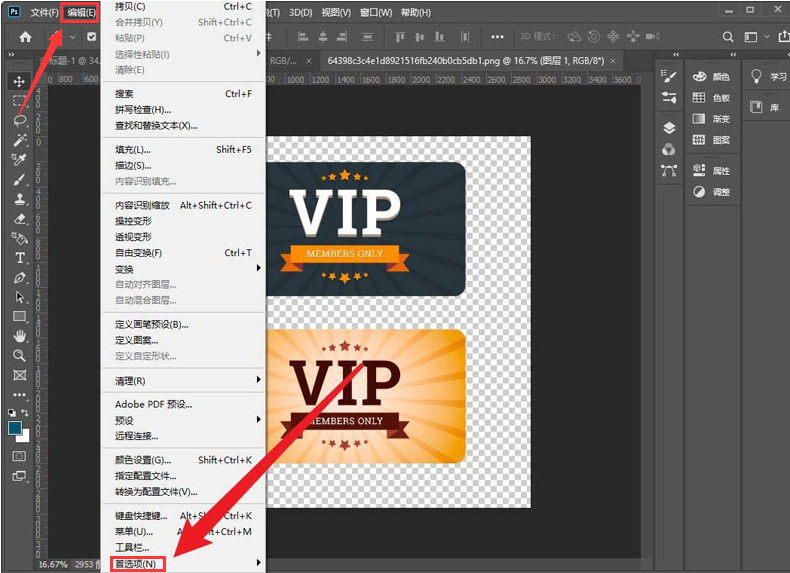Select the Horizontal Type tool
Screen dimensions: 790x573
point(19,258)
